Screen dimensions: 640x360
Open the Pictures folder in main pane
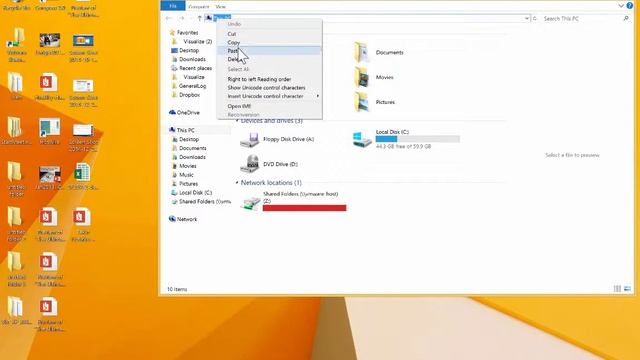pyautogui.click(x=374, y=102)
